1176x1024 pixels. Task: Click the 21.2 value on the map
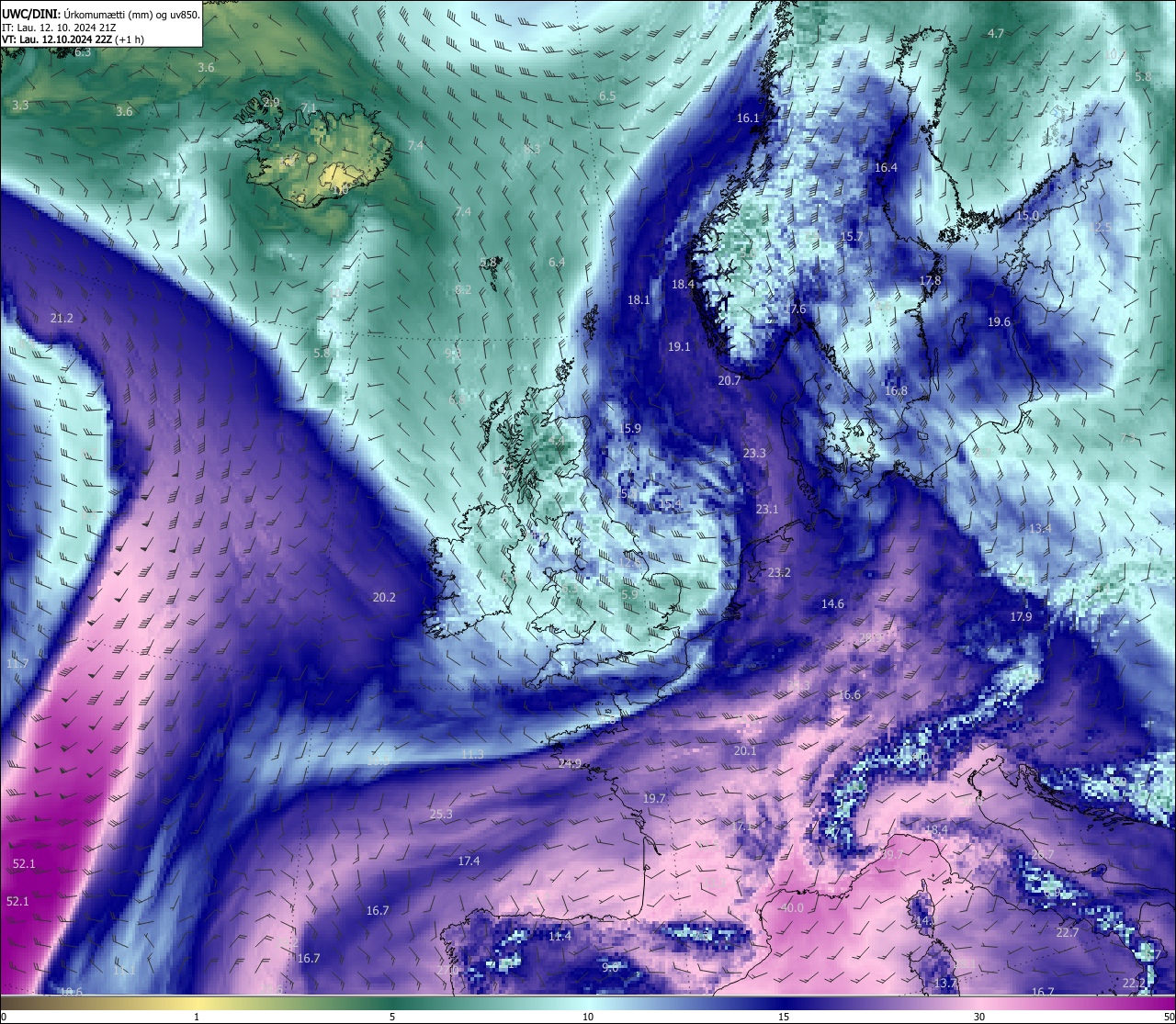(x=62, y=318)
